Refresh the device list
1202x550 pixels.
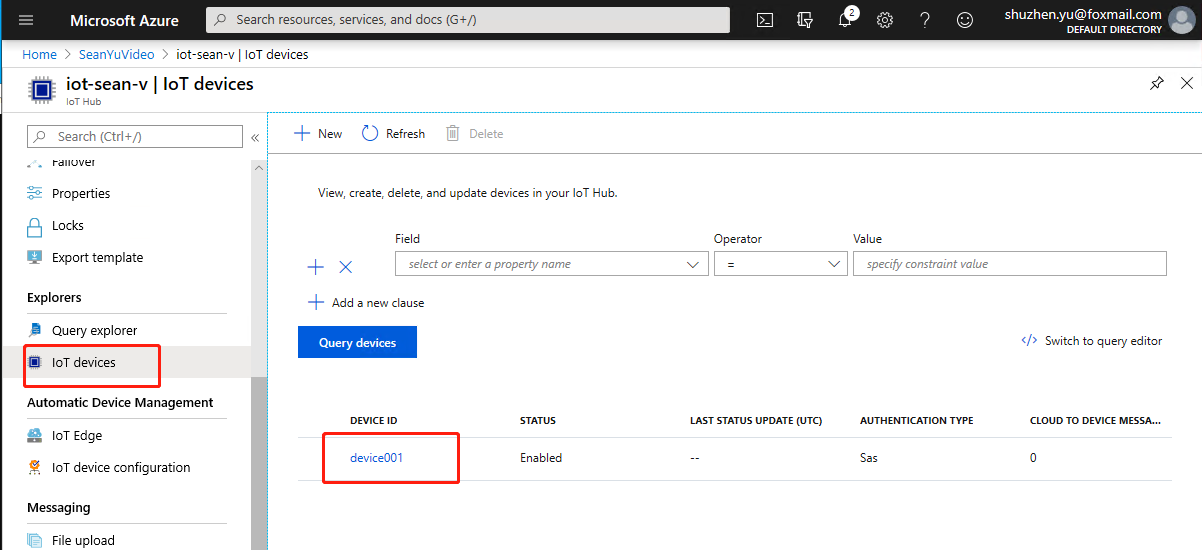pos(393,134)
